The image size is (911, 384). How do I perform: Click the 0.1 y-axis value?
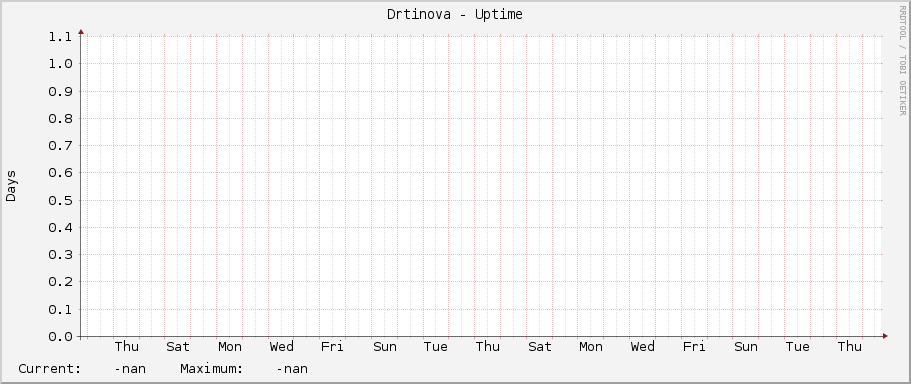click(x=60, y=310)
